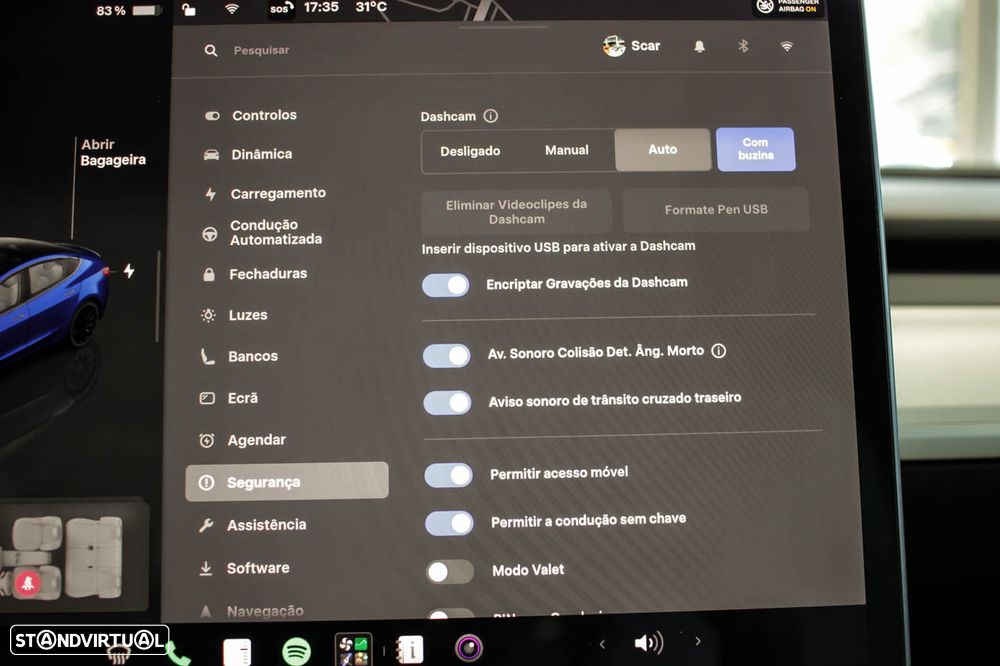
Task: Tap Abrir Bagageira on car view
Action: pos(112,152)
